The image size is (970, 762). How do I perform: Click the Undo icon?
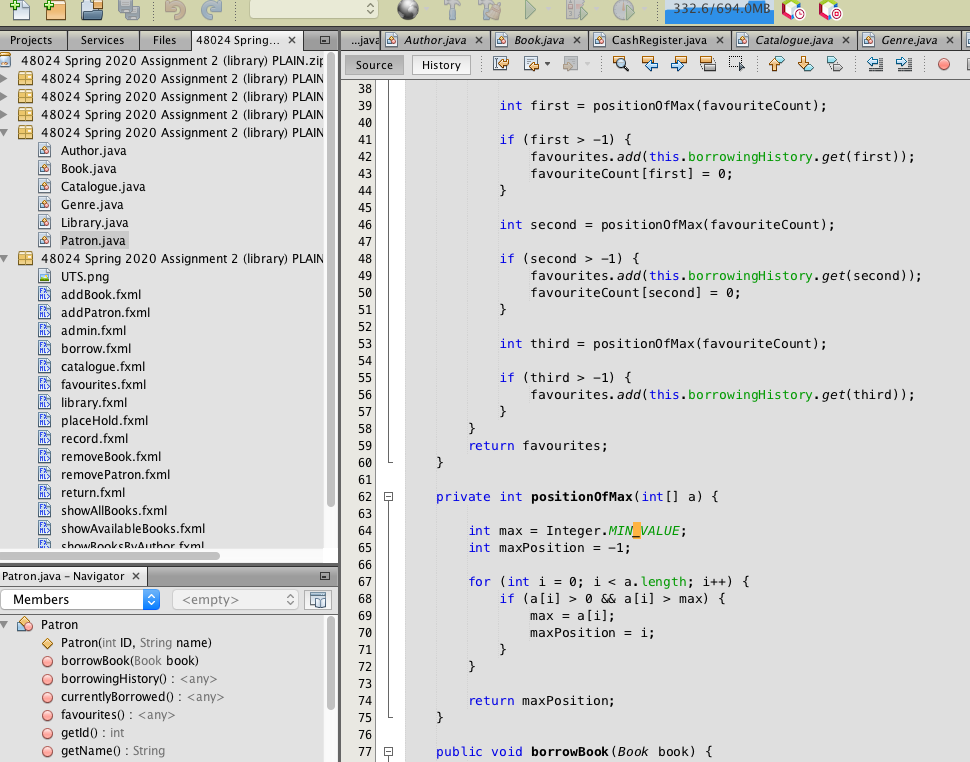pos(173,10)
